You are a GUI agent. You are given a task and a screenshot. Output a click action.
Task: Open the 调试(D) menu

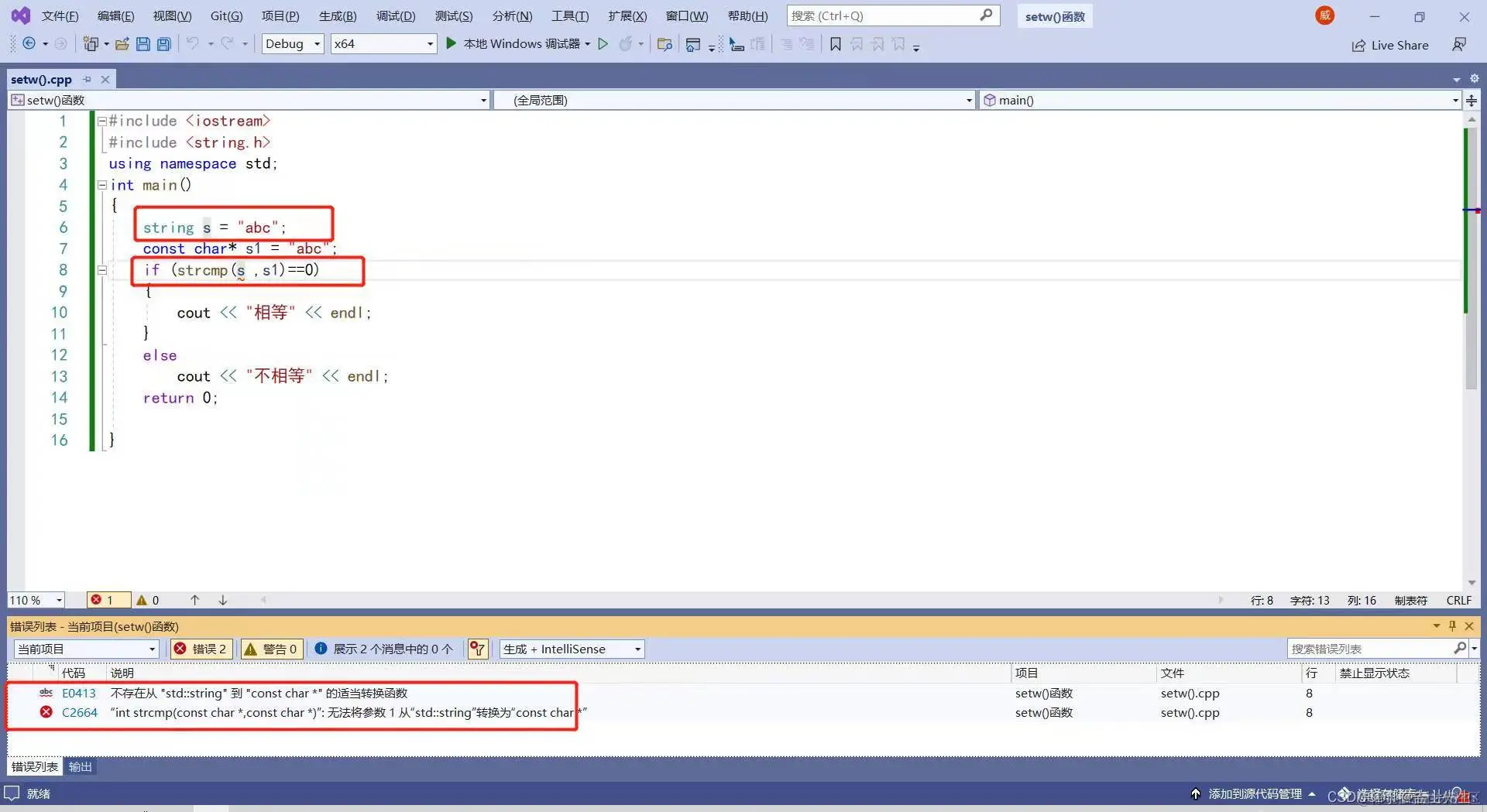click(x=396, y=15)
